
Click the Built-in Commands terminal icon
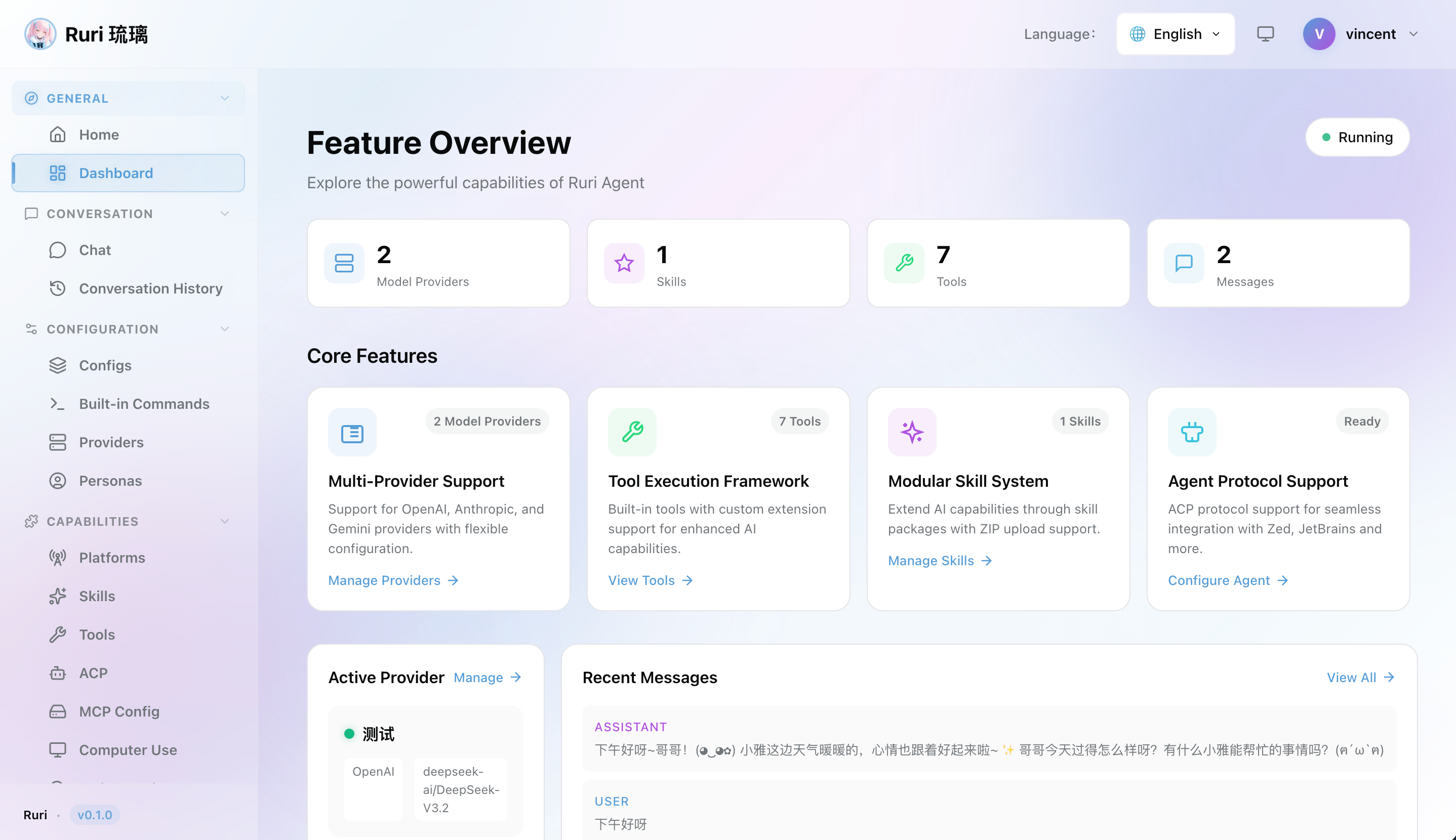[x=58, y=404]
